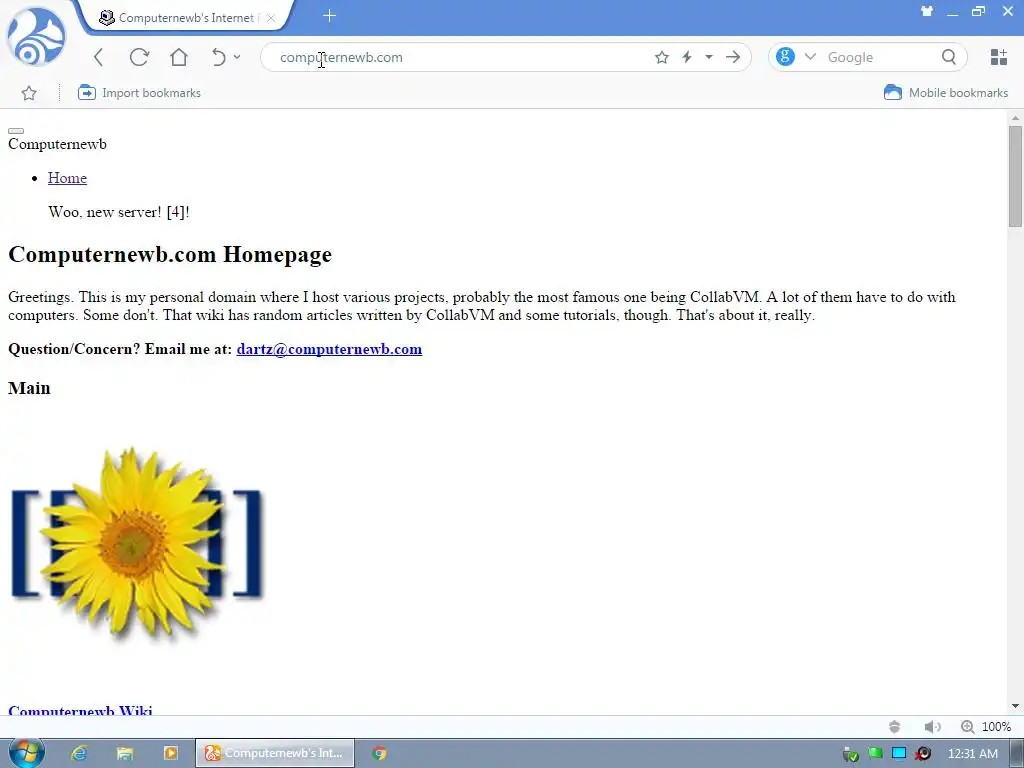Click the vertical scrollbar thumb

1015,176
